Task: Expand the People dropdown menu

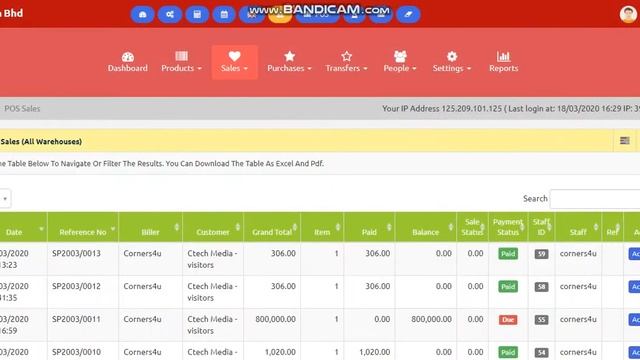Action: (x=400, y=62)
